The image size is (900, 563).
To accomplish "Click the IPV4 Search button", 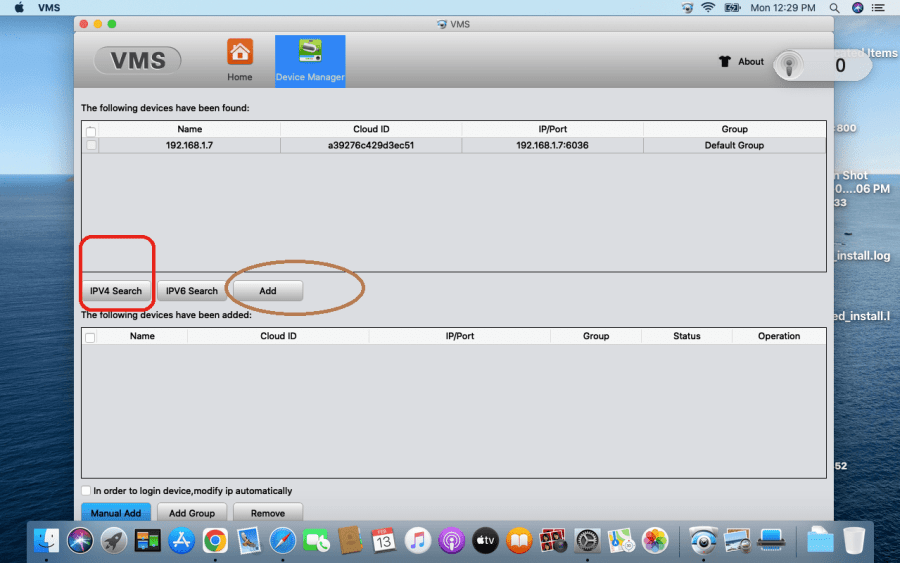I will pos(116,291).
